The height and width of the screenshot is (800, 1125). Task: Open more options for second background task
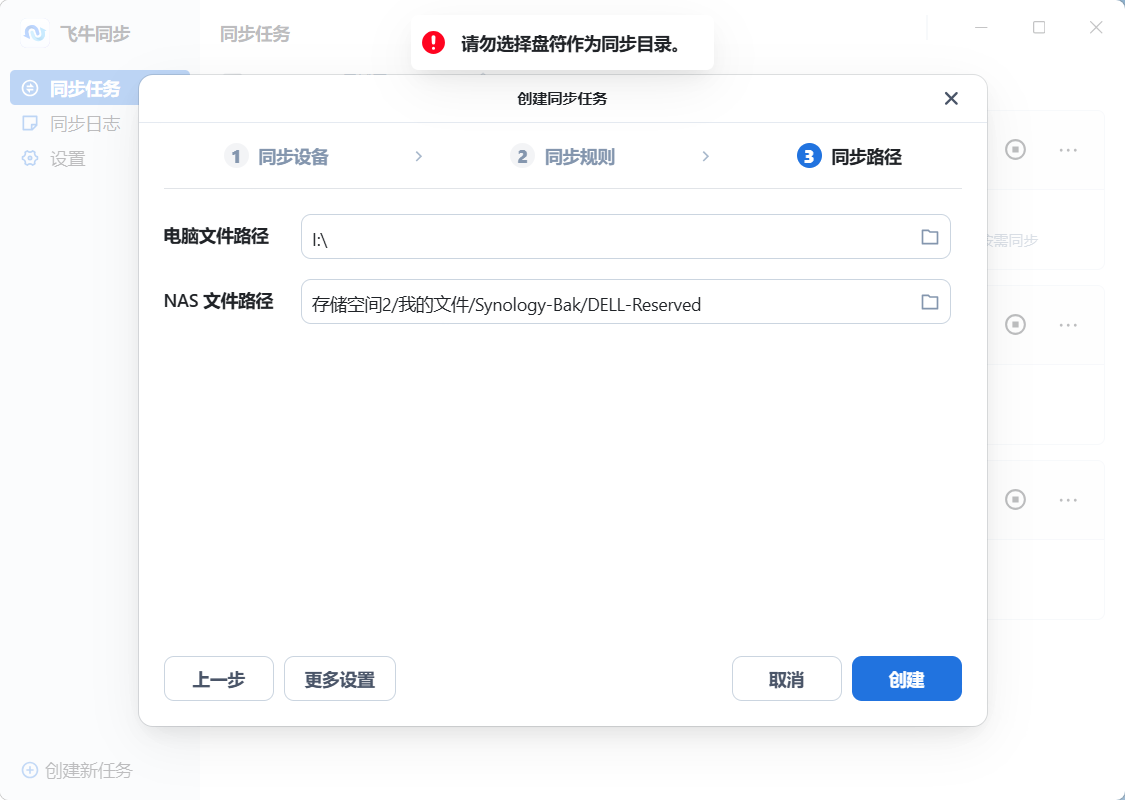click(x=1068, y=325)
